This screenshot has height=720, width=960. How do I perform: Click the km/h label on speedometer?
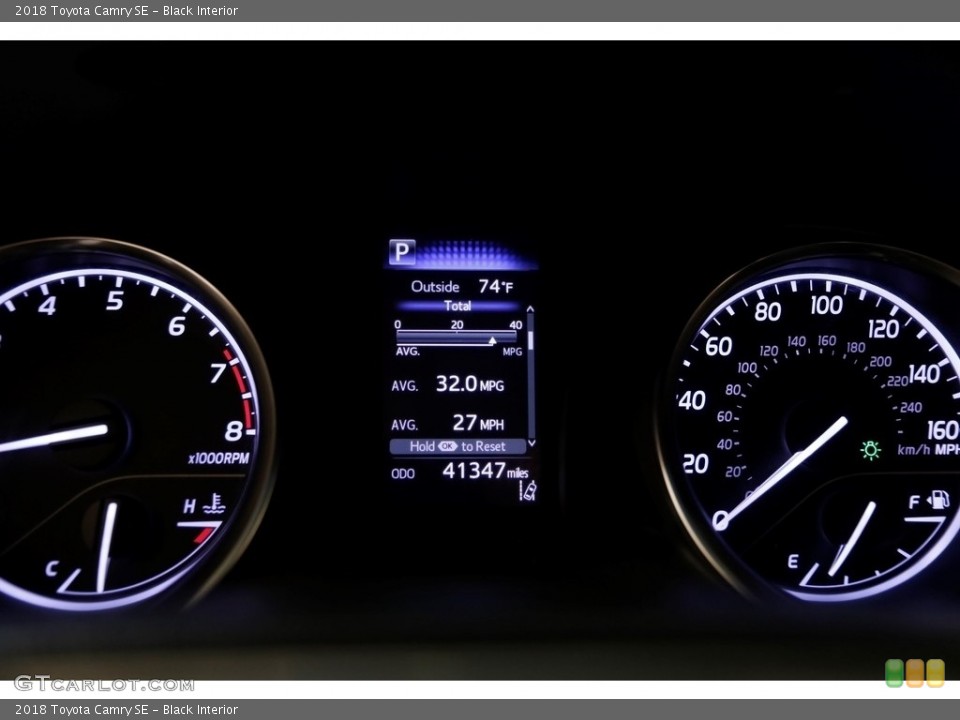tap(913, 450)
